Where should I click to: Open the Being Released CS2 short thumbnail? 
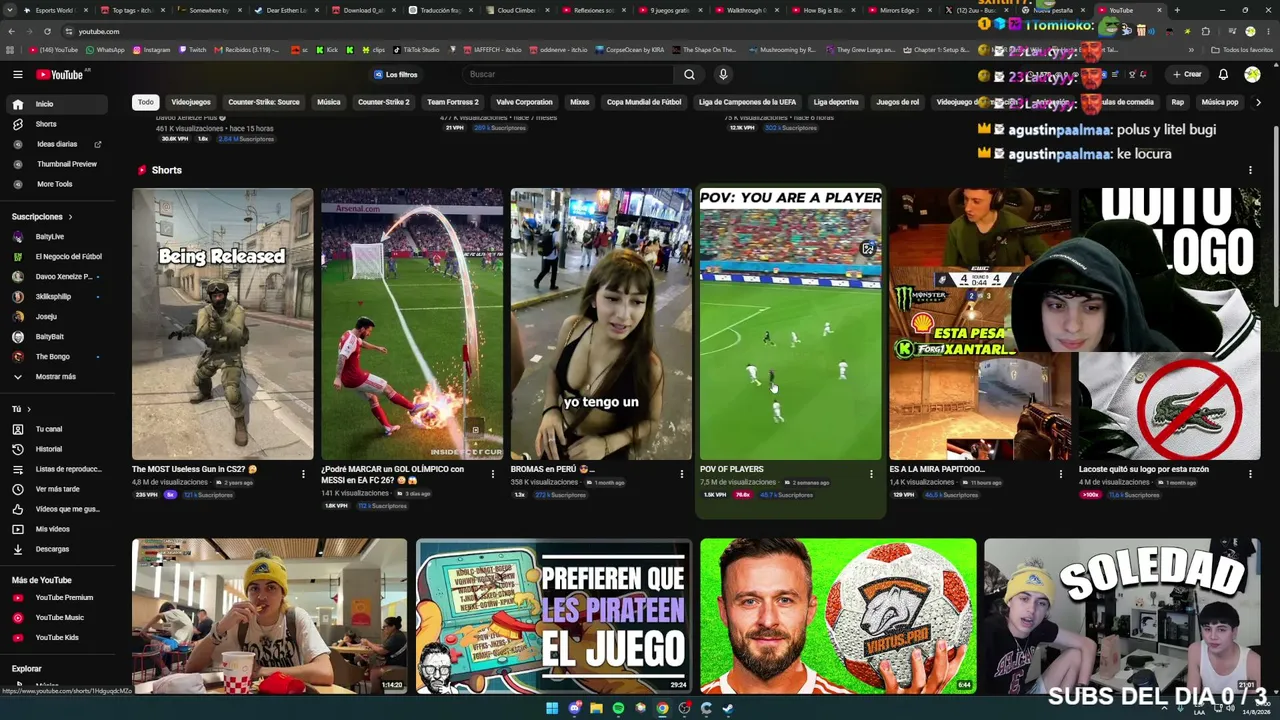point(222,324)
